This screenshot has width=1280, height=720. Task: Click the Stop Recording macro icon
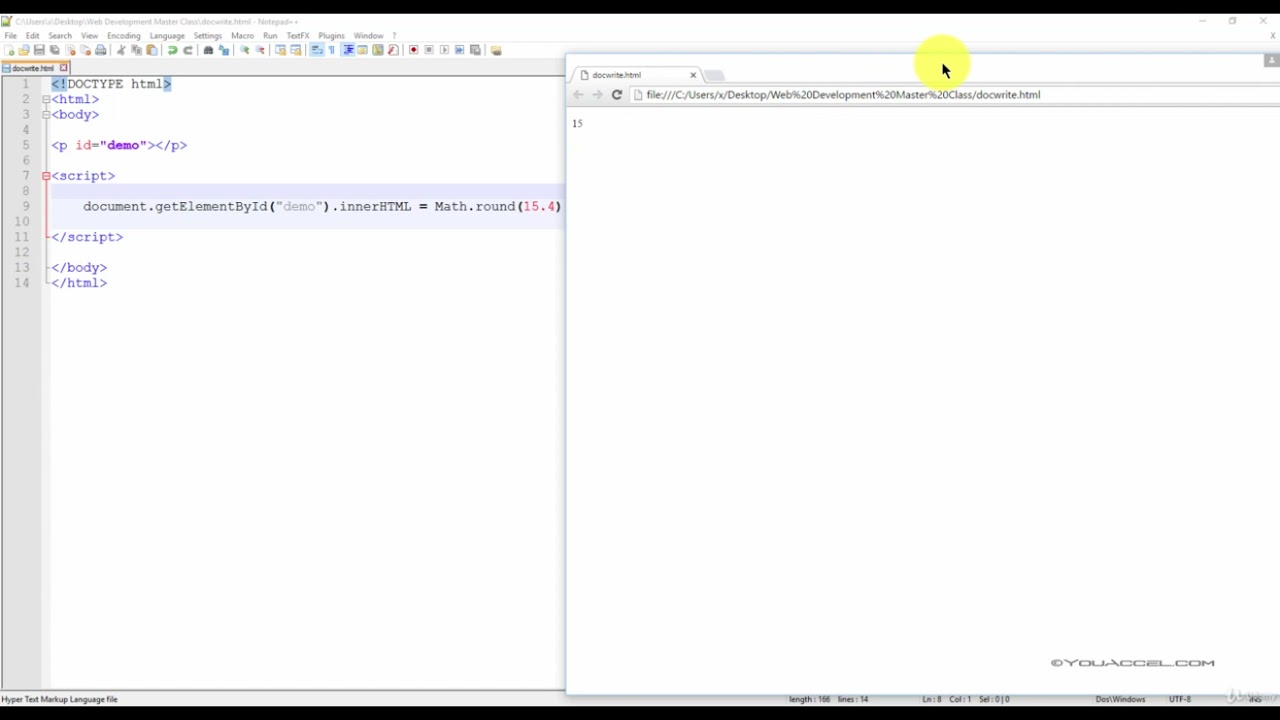[429, 50]
